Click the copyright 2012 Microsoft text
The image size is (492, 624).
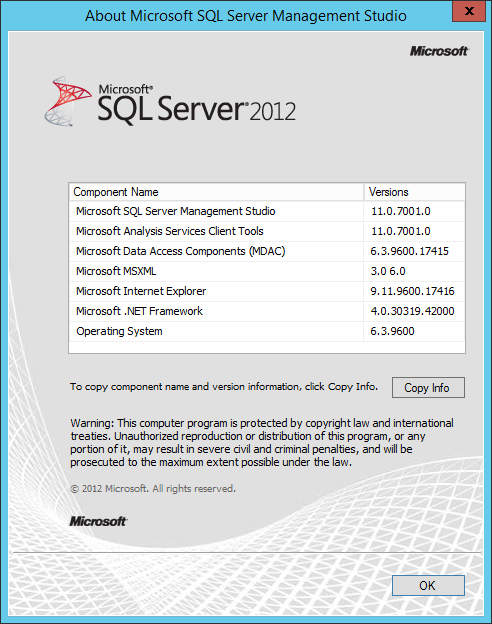coord(153,488)
